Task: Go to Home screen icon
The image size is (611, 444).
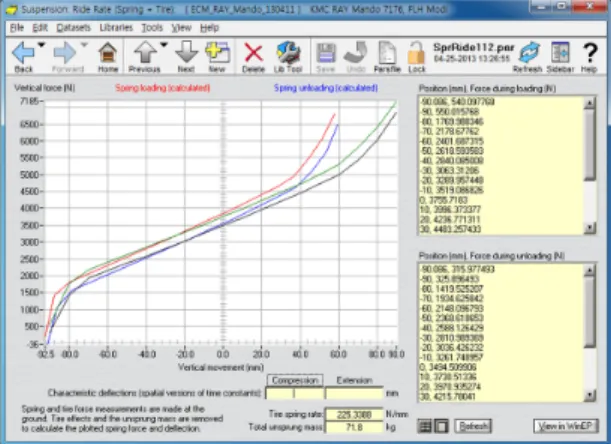Action: 108,53
